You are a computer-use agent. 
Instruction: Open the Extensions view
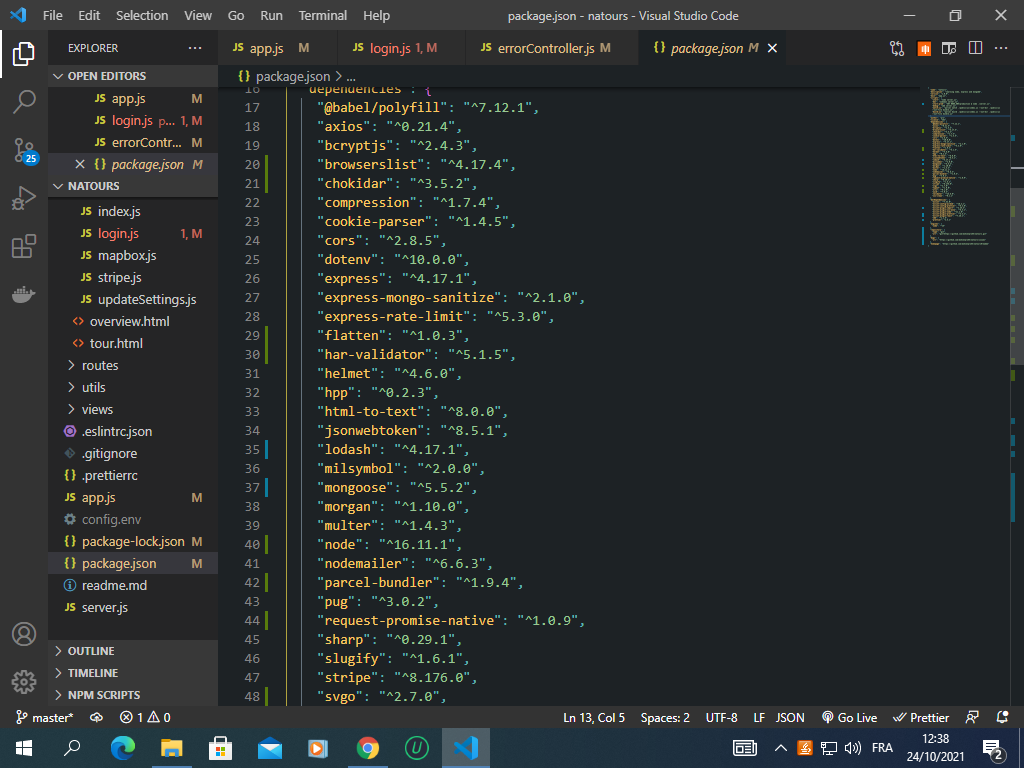pos(24,246)
